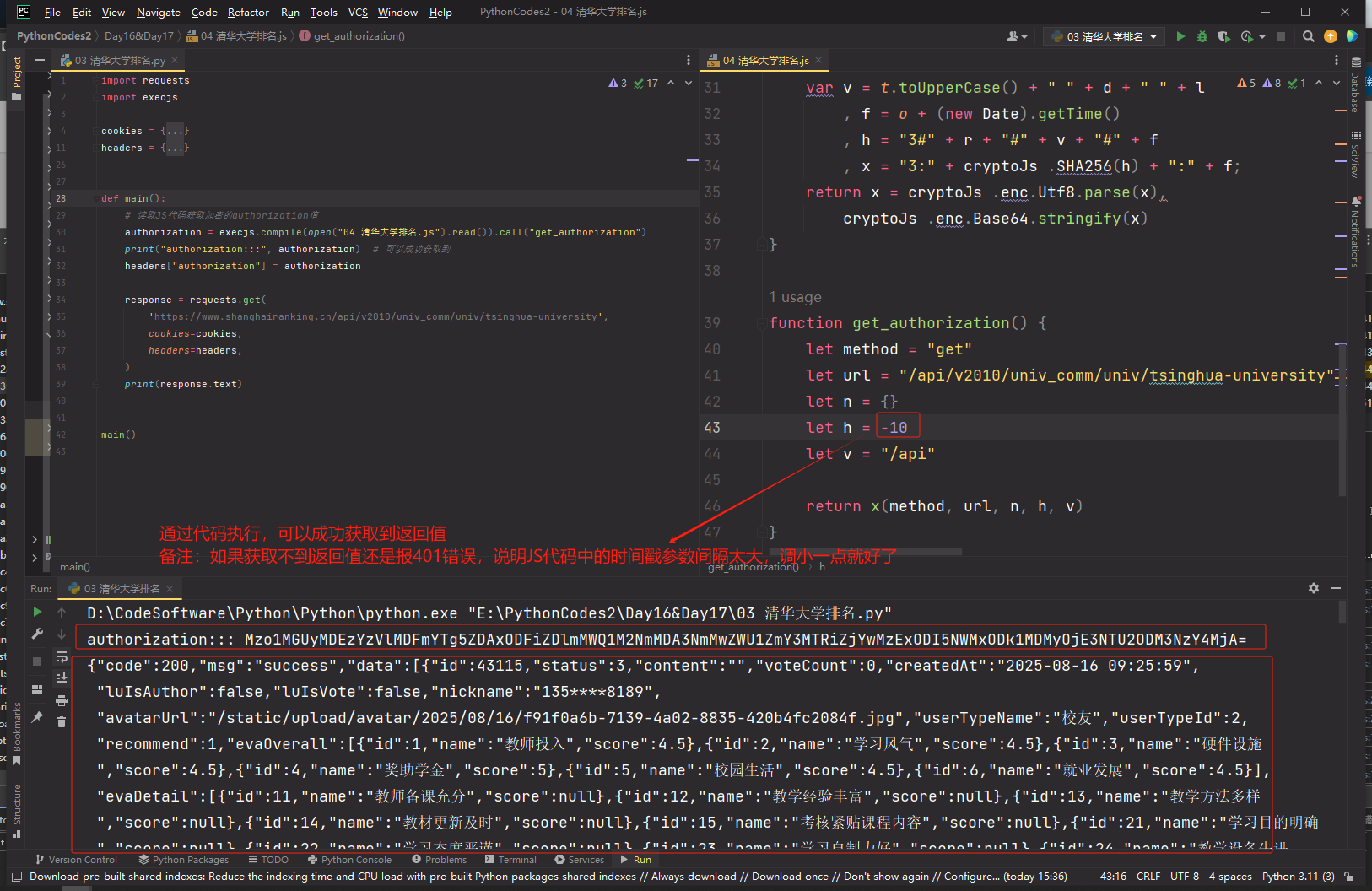Run with coverage using the shield icon
The width and height of the screenshot is (1372, 891).
(x=1223, y=36)
